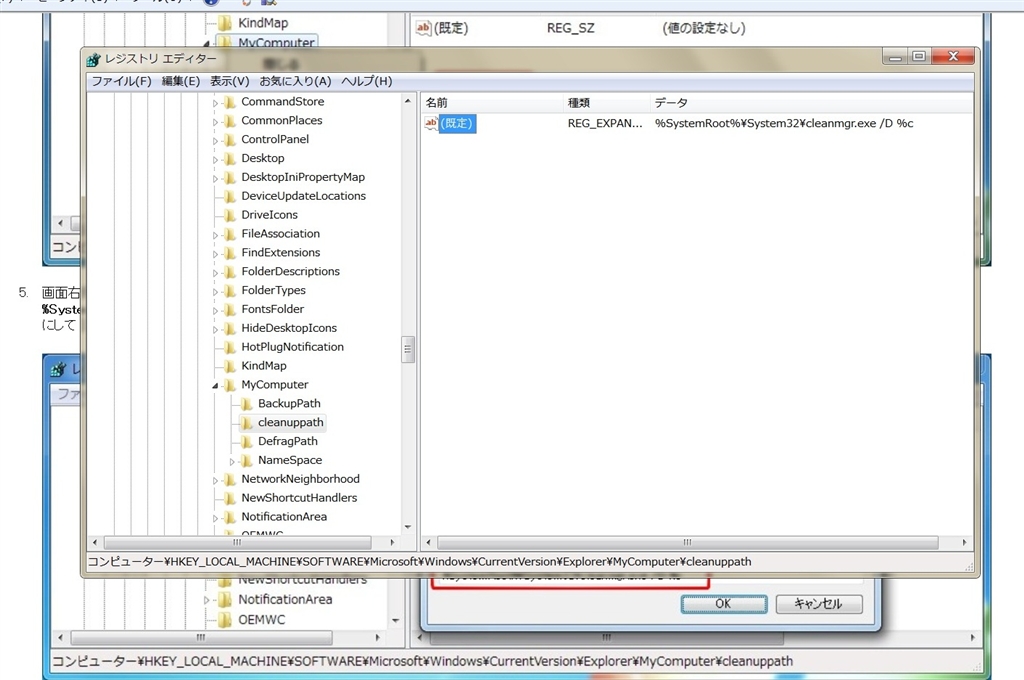Click the Desktop folder icon

point(229,159)
